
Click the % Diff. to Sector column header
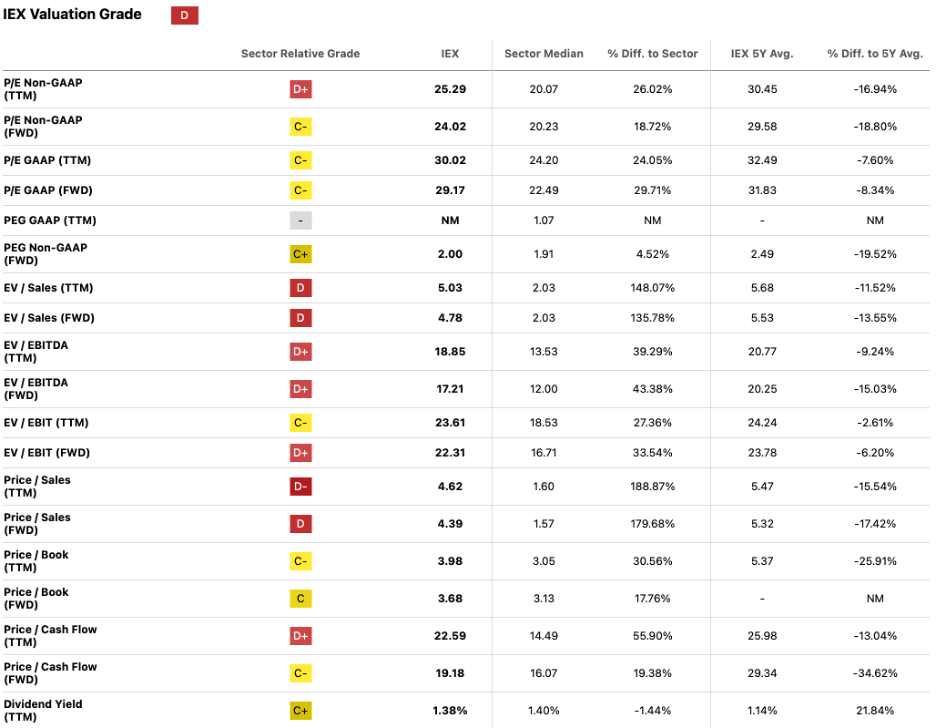point(652,53)
